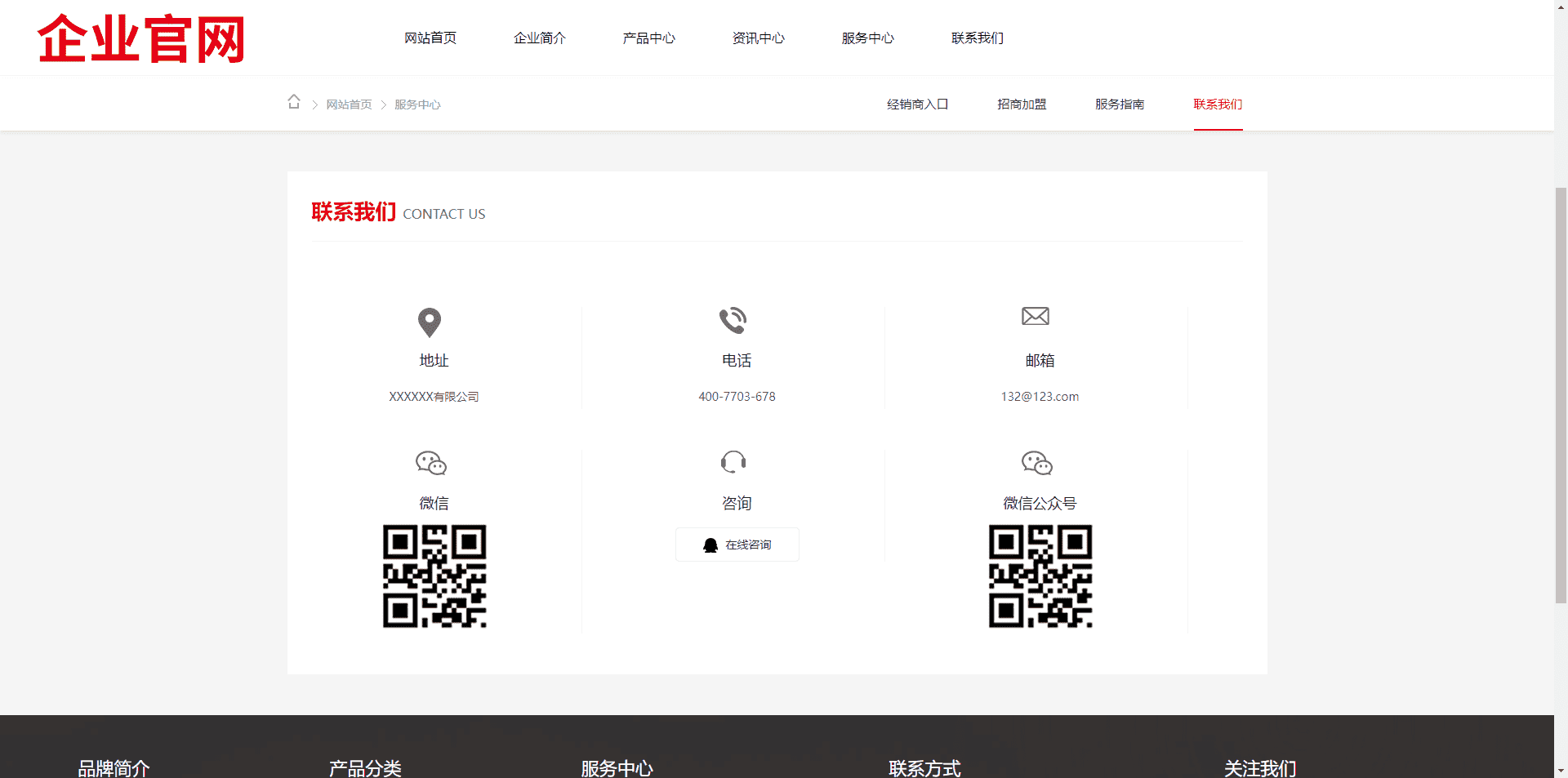Screen dimensions: 1568x778
Task: Click the 电话 label
Action: coord(737,361)
